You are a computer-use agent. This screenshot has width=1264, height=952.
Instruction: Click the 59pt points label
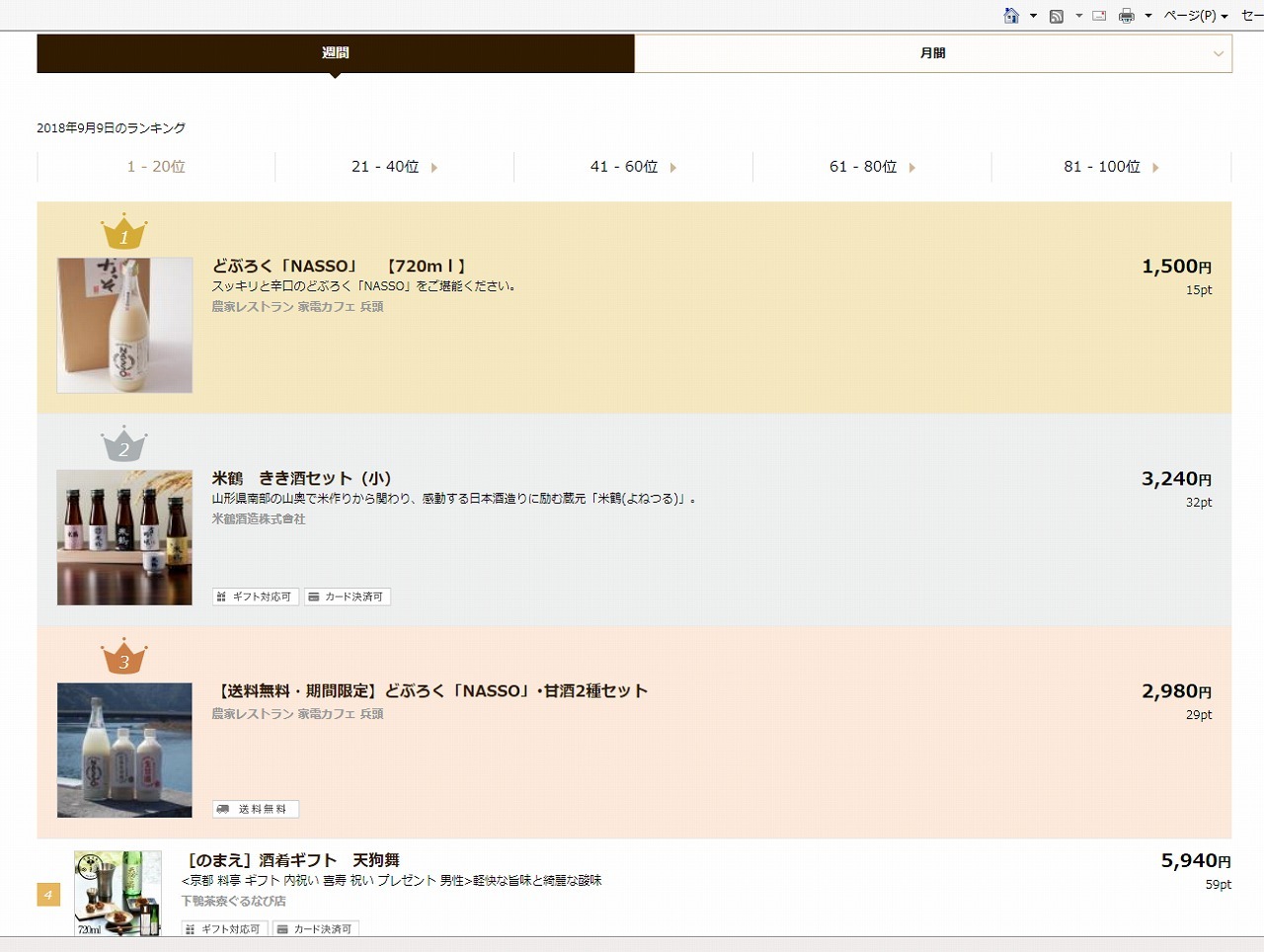(1218, 885)
